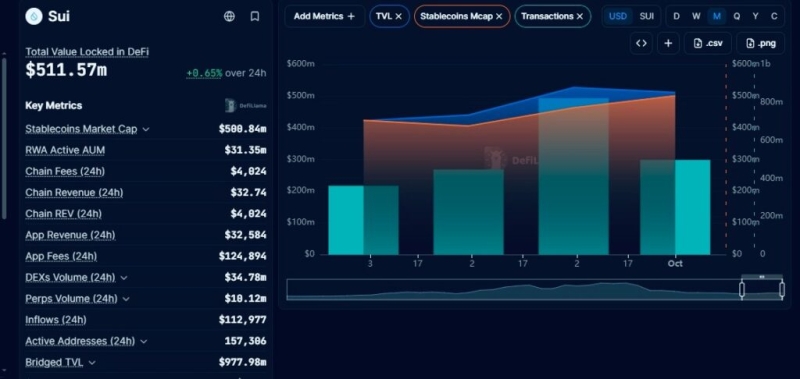Remove the Stablecoins Mcap metric chip

point(499,16)
